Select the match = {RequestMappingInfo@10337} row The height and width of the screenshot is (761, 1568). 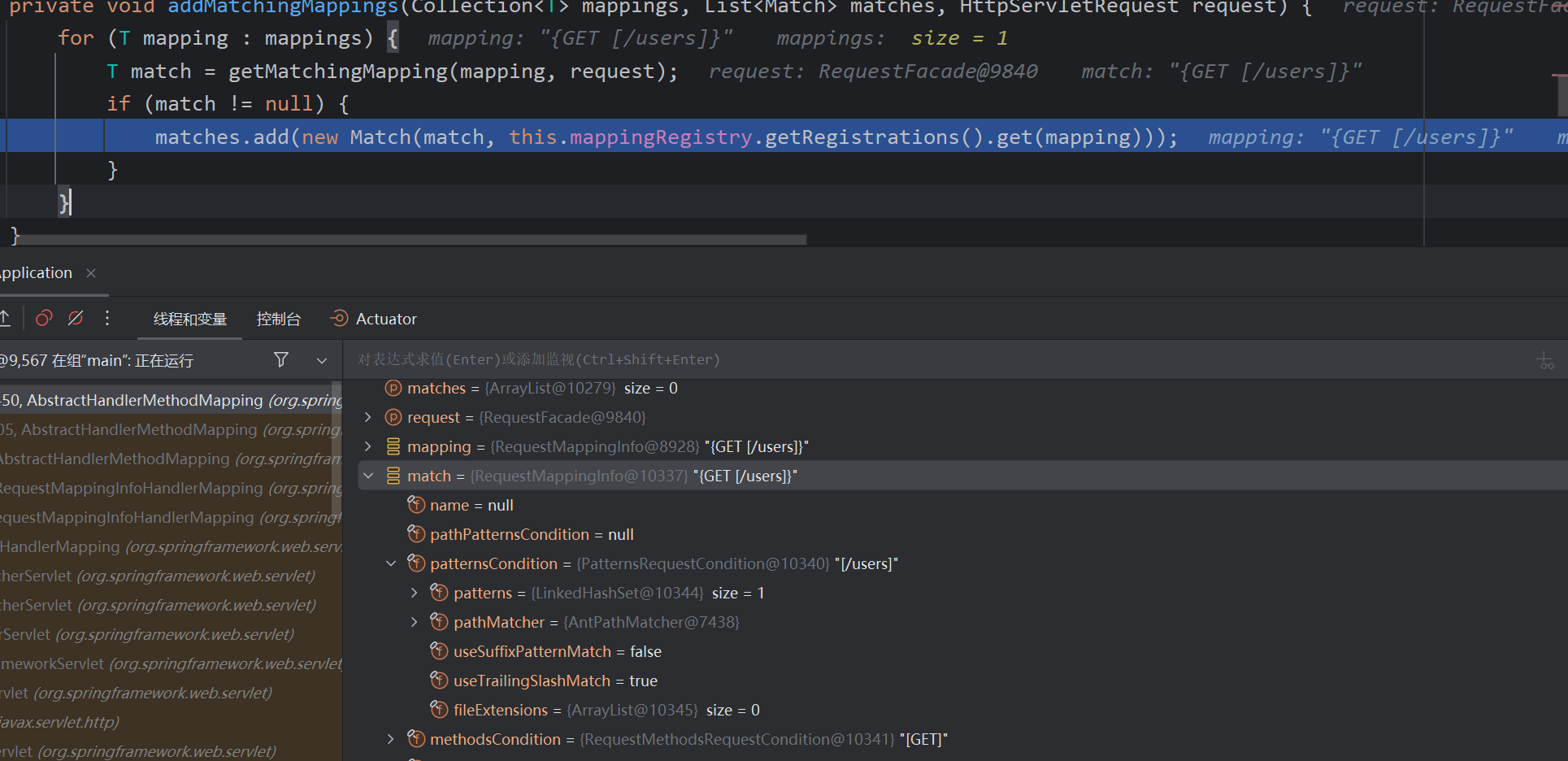[x=962, y=476]
